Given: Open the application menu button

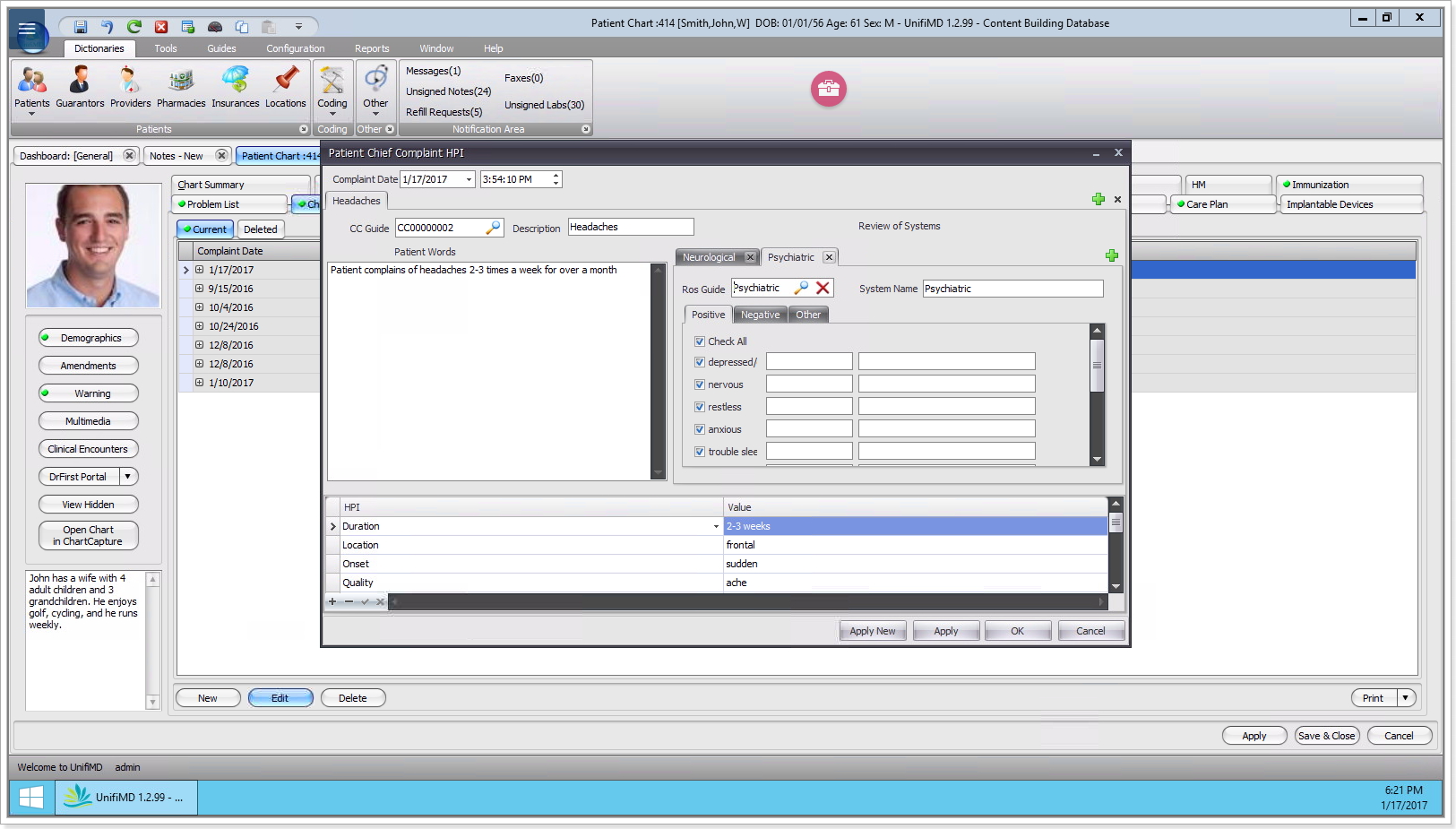Looking at the screenshot, I should tap(28, 30).
